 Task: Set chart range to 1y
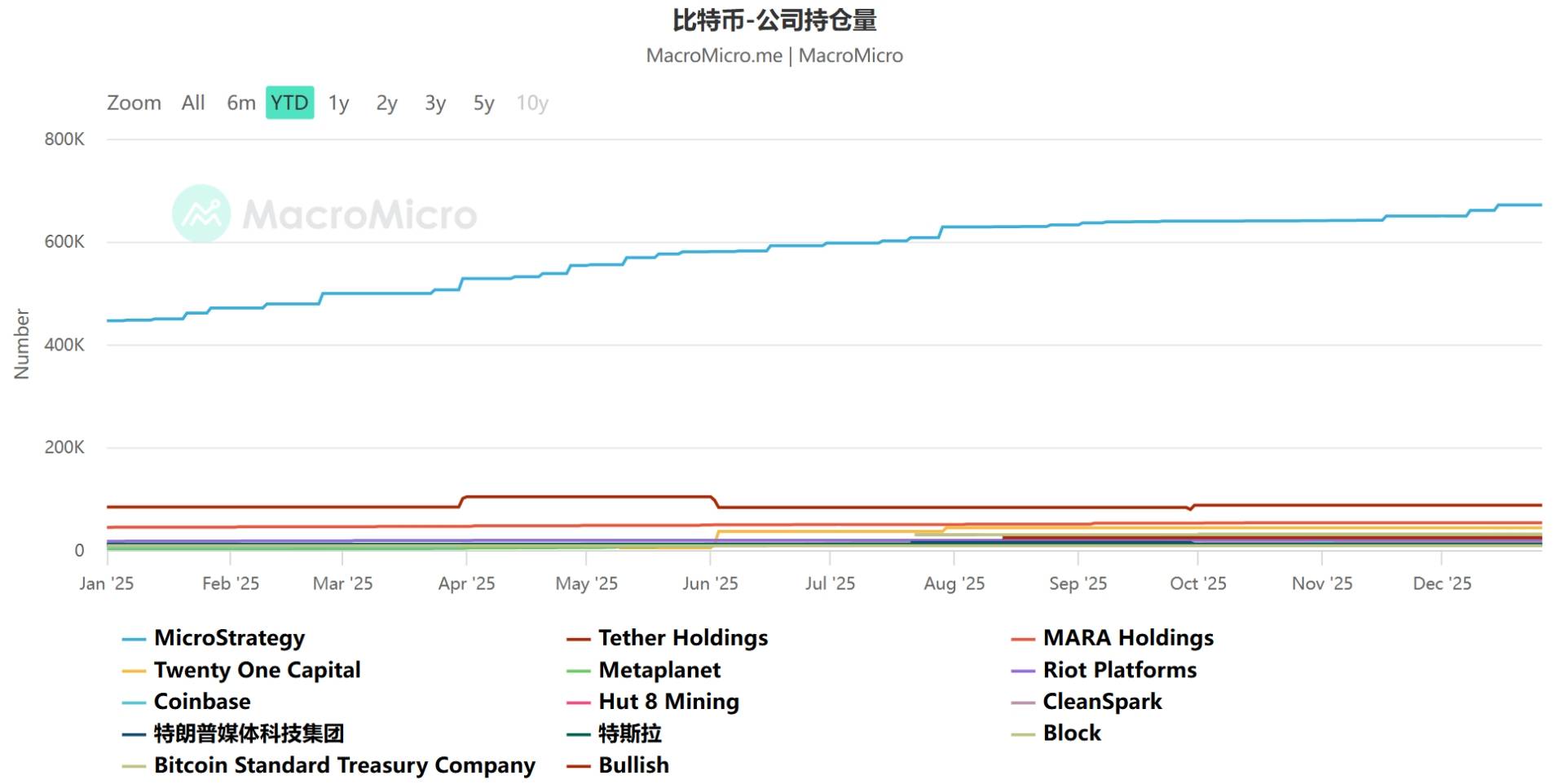338,103
